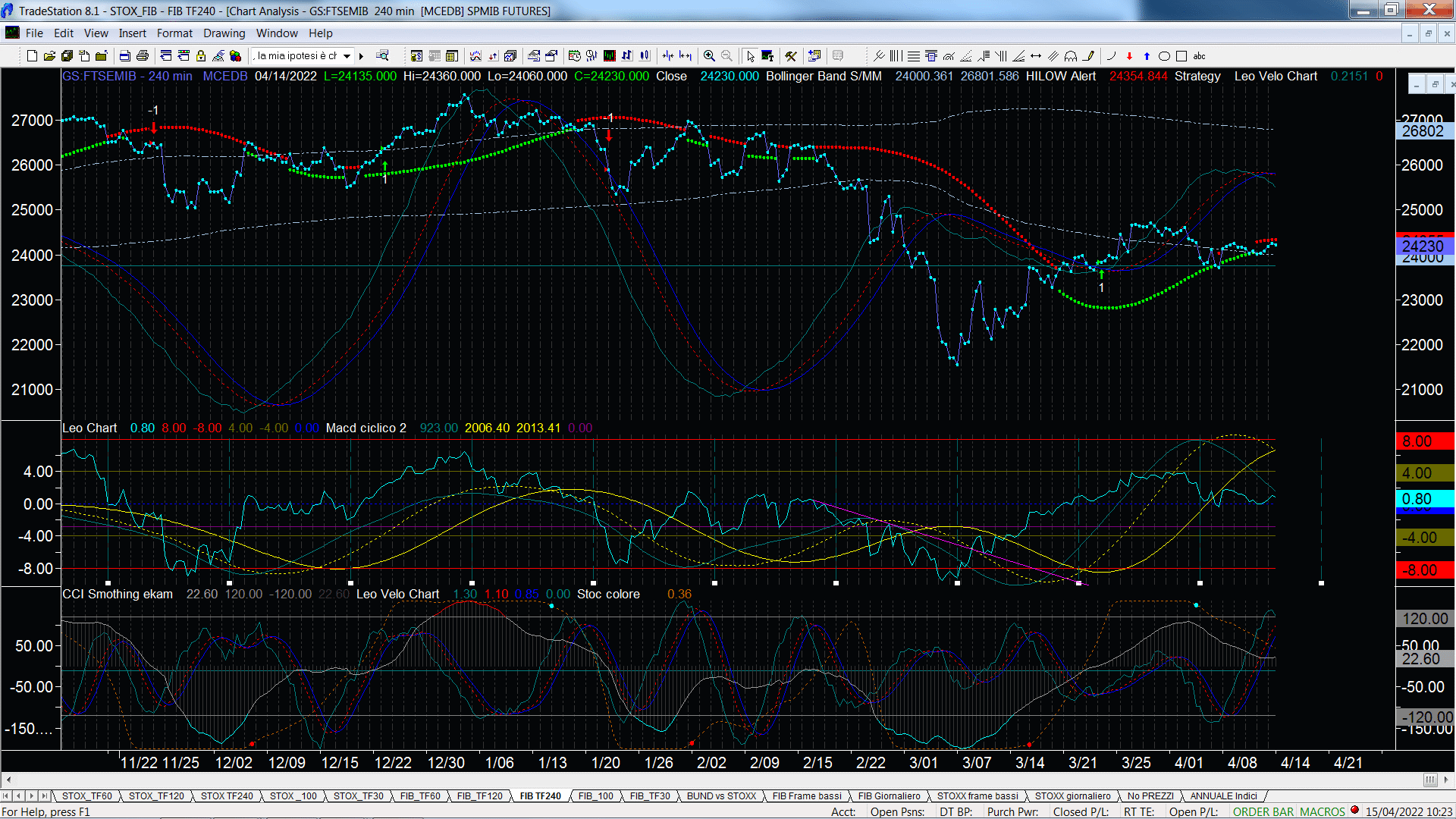1456x819 pixels.
Task: Click the expand bar spacing icon
Action: coord(686,55)
